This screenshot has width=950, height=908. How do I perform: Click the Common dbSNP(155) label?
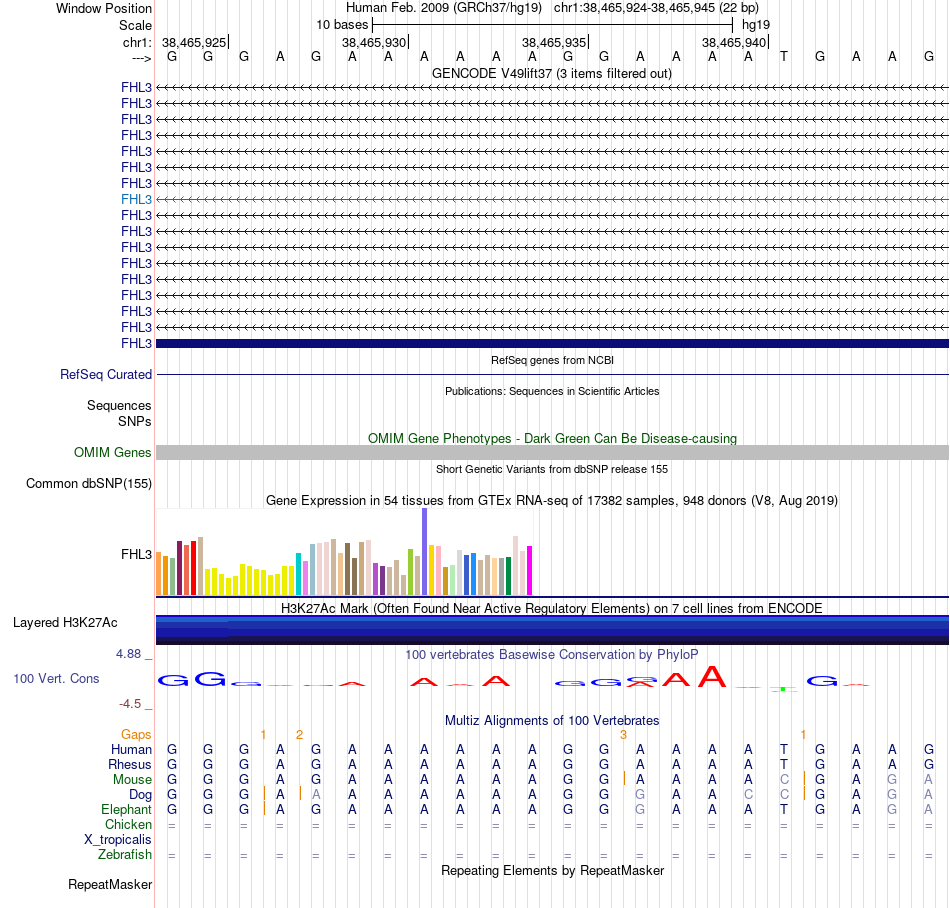tap(88, 483)
